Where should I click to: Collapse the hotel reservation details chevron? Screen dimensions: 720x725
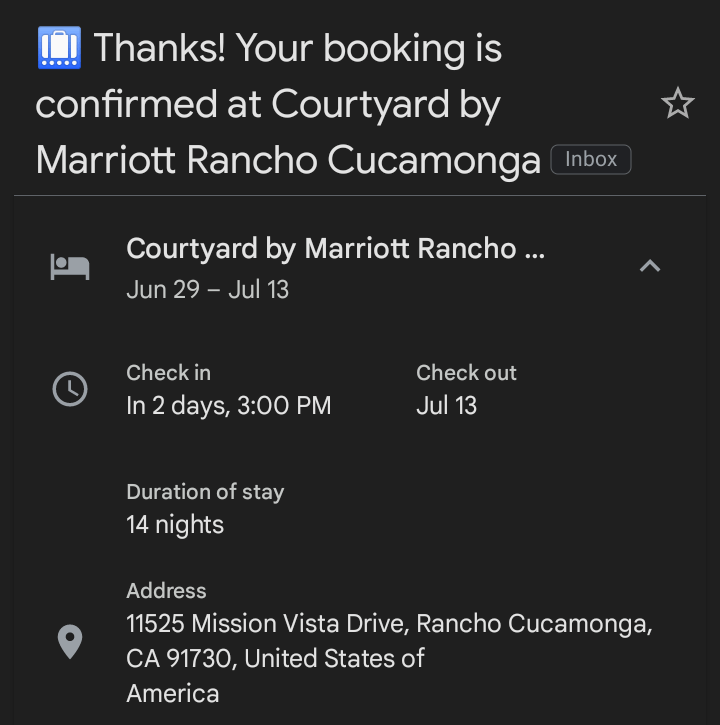pyautogui.click(x=650, y=266)
